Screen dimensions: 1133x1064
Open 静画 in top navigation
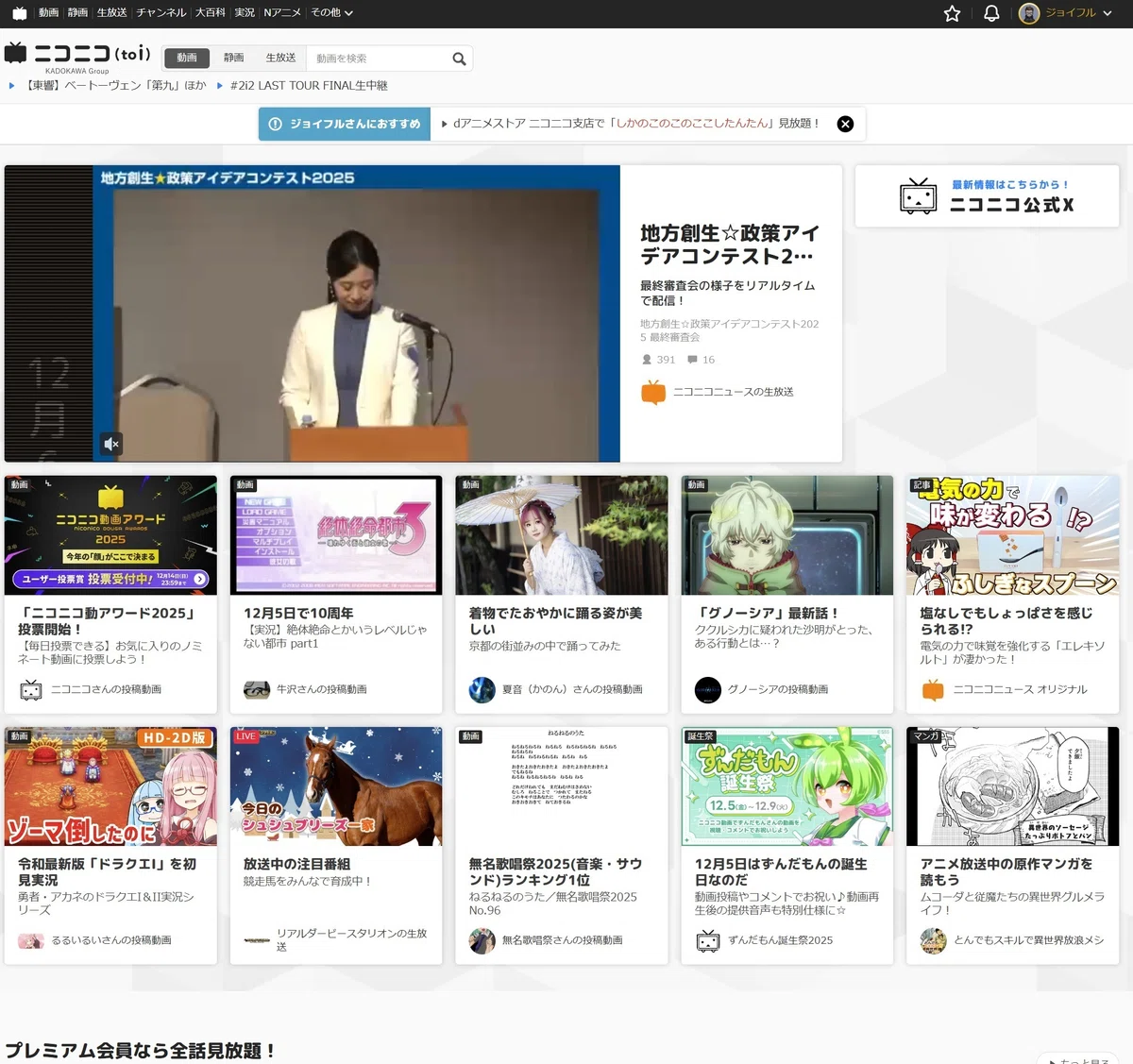(77, 13)
